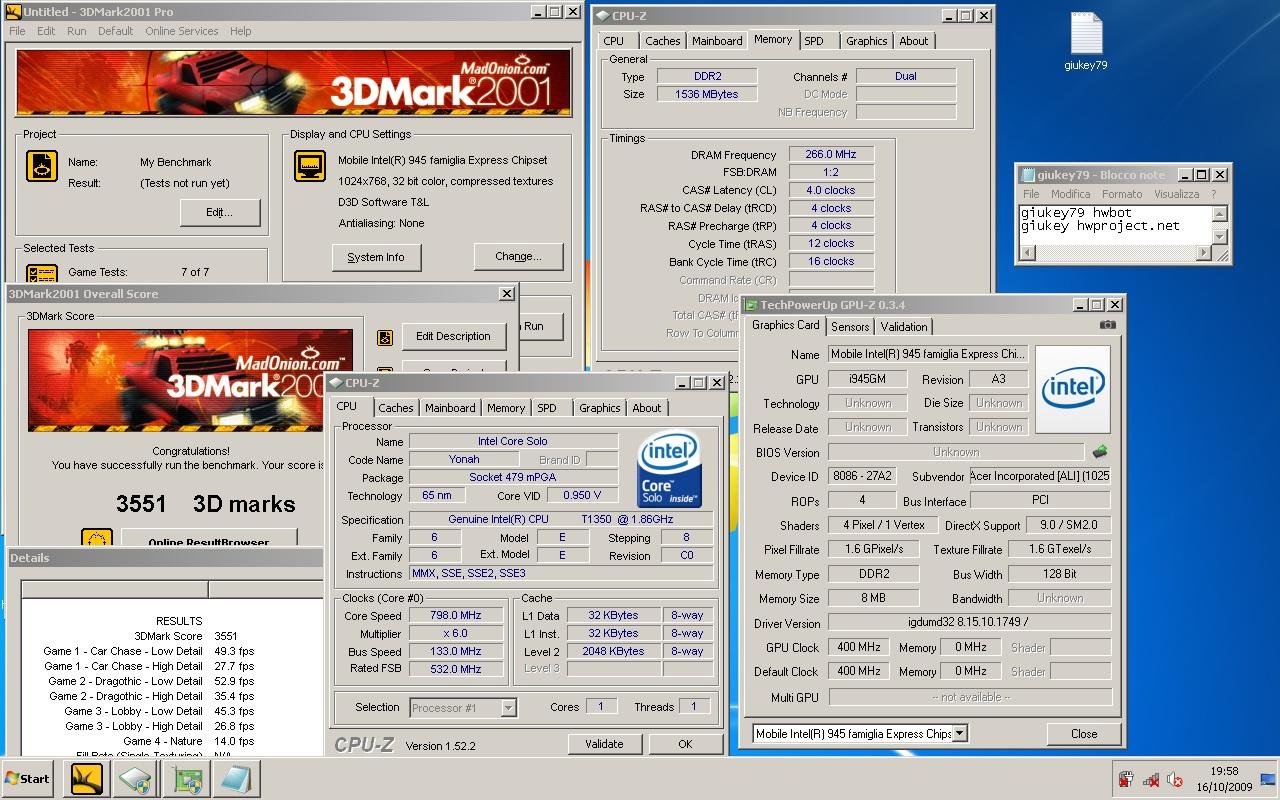Click the Notepad scrollbar up arrow
This screenshot has width=1280, height=800.
[x=1219, y=213]
